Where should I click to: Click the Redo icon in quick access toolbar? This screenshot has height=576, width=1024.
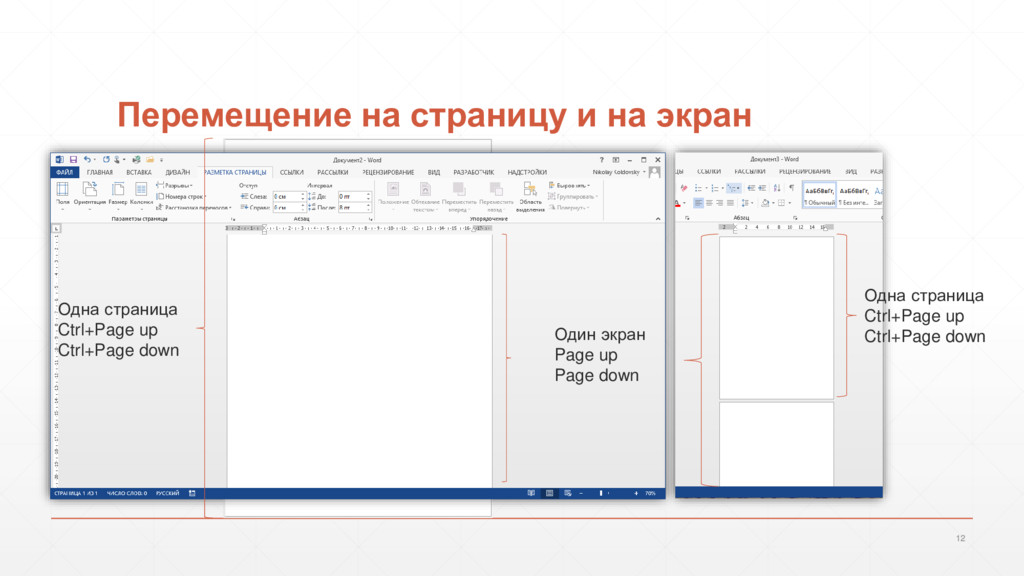[106, 159]
